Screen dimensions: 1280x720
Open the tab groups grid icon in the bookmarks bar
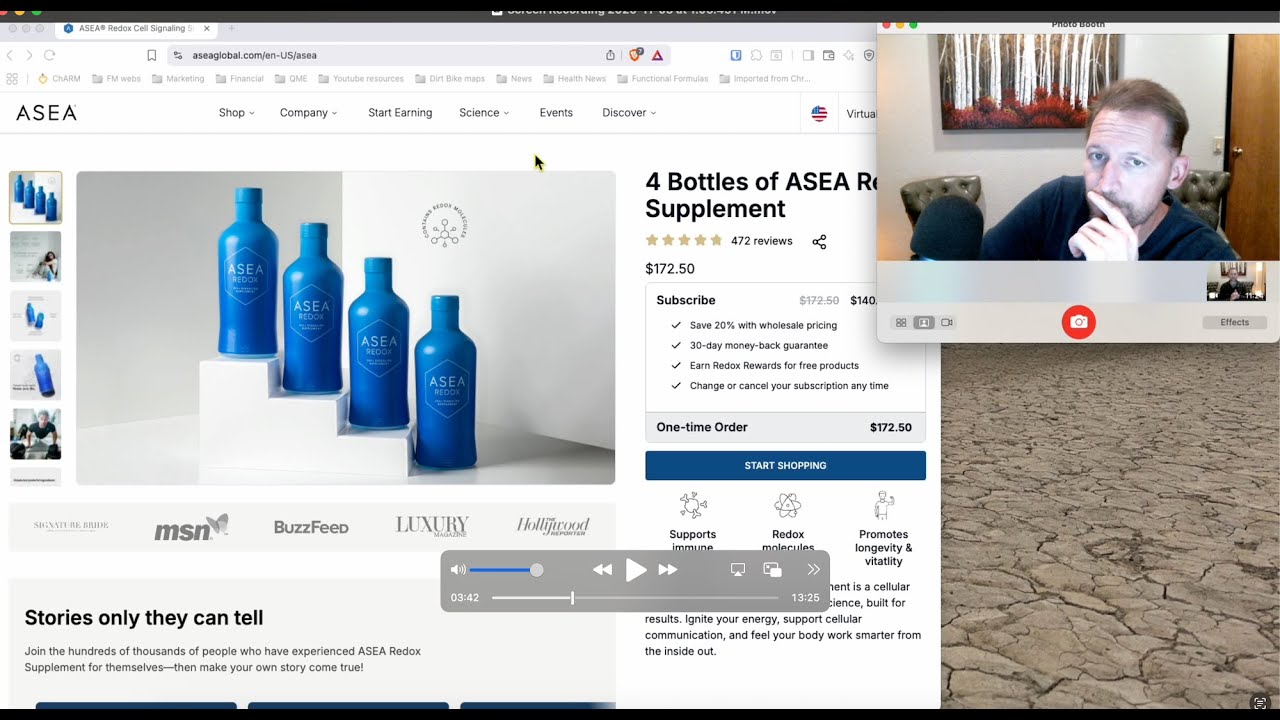(x=12, y=78)
